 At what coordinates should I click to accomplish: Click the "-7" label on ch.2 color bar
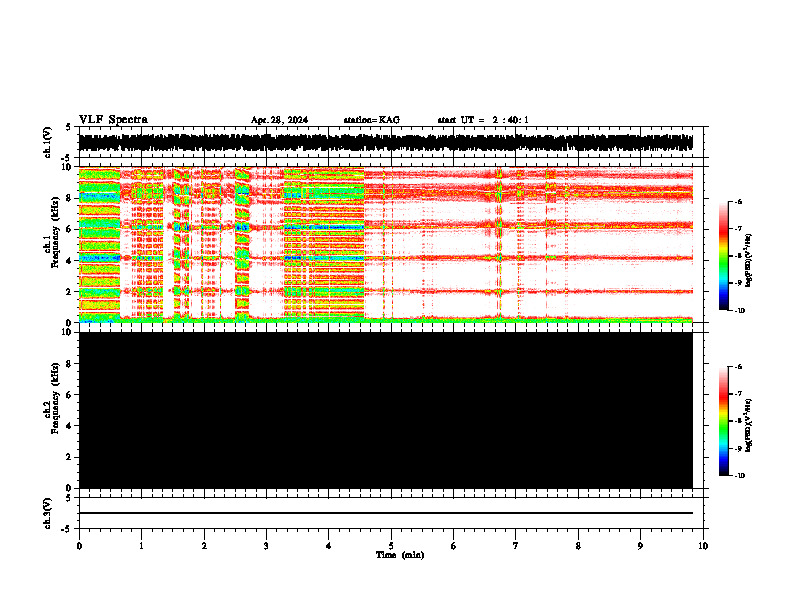coord(738,394)
